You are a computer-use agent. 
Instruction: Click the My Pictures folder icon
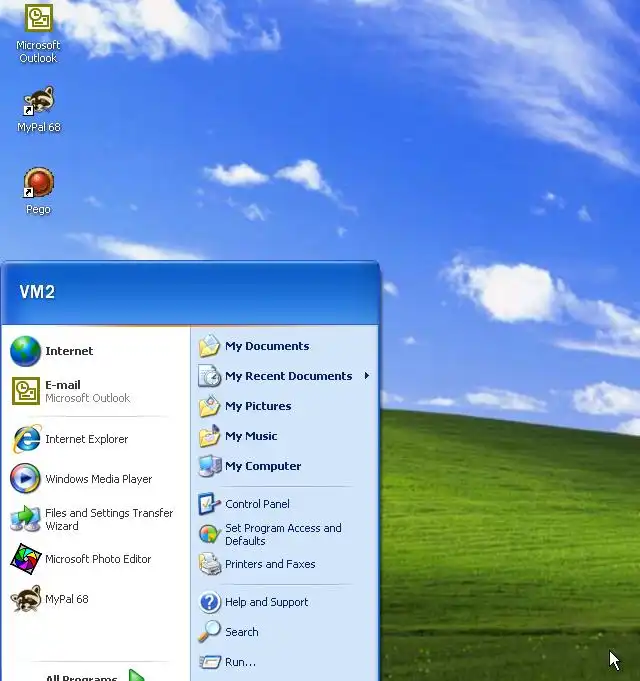209,406
